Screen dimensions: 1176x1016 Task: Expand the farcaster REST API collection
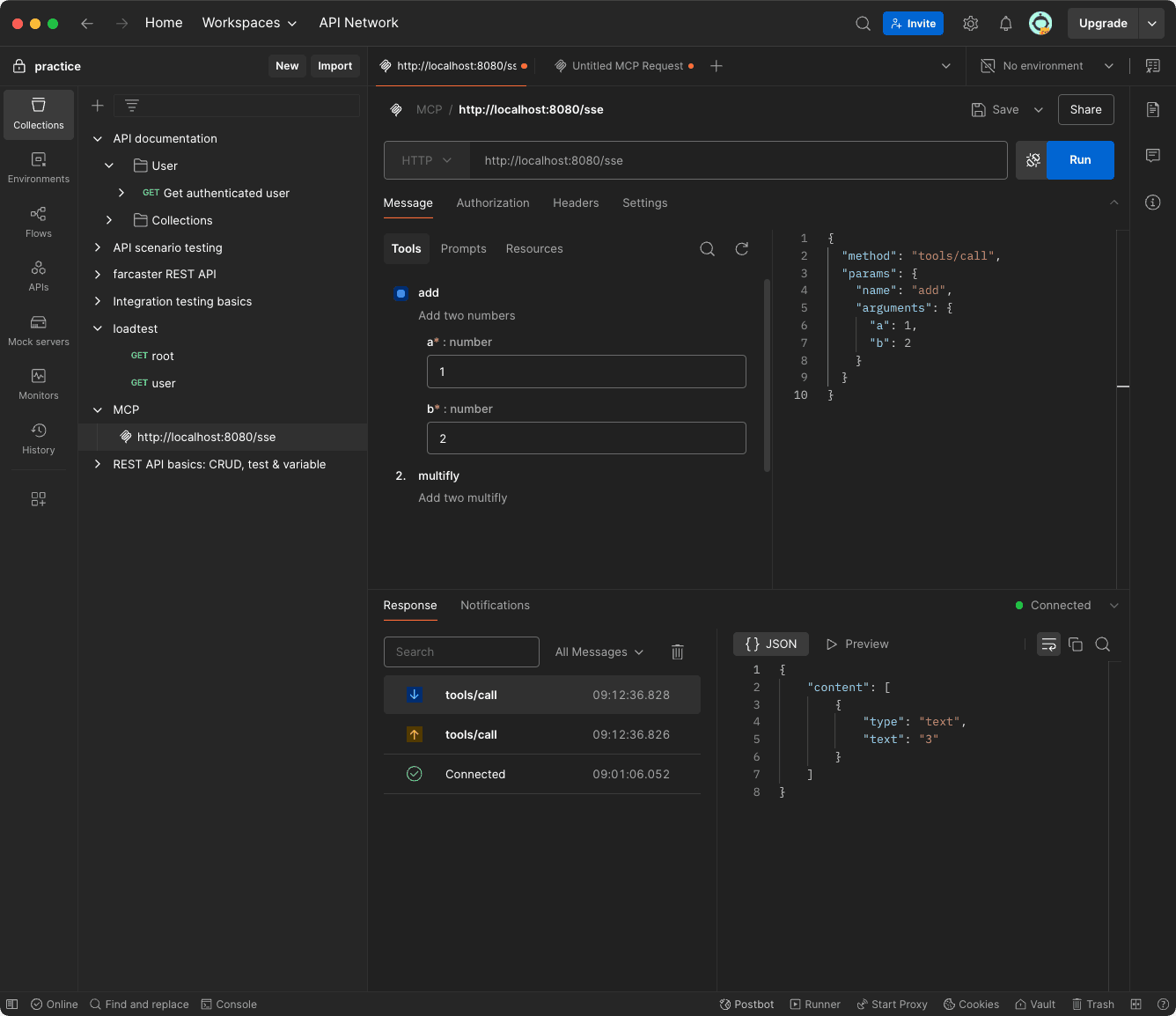tap(98, 275)
